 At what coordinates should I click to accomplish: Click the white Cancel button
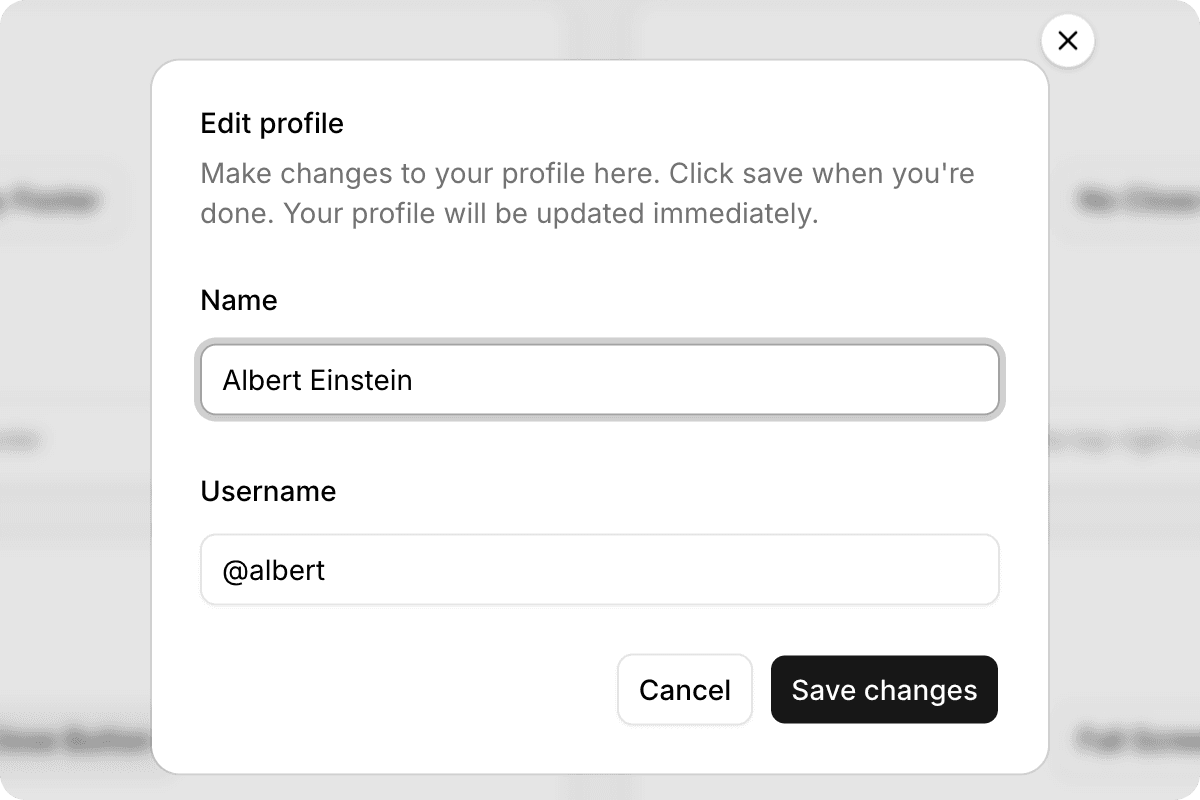[685, 690]
